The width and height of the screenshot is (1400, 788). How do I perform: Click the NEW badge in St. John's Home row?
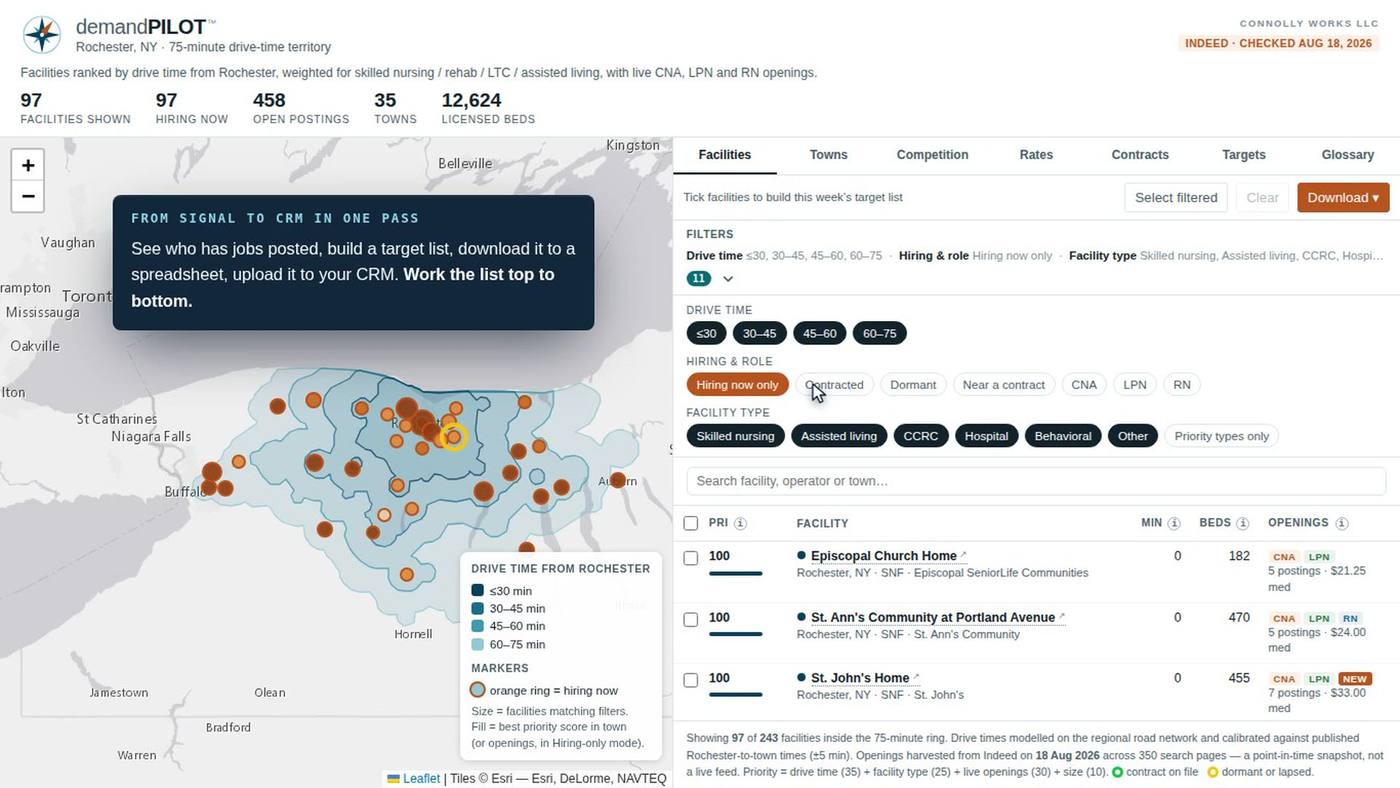[1355, 679]
